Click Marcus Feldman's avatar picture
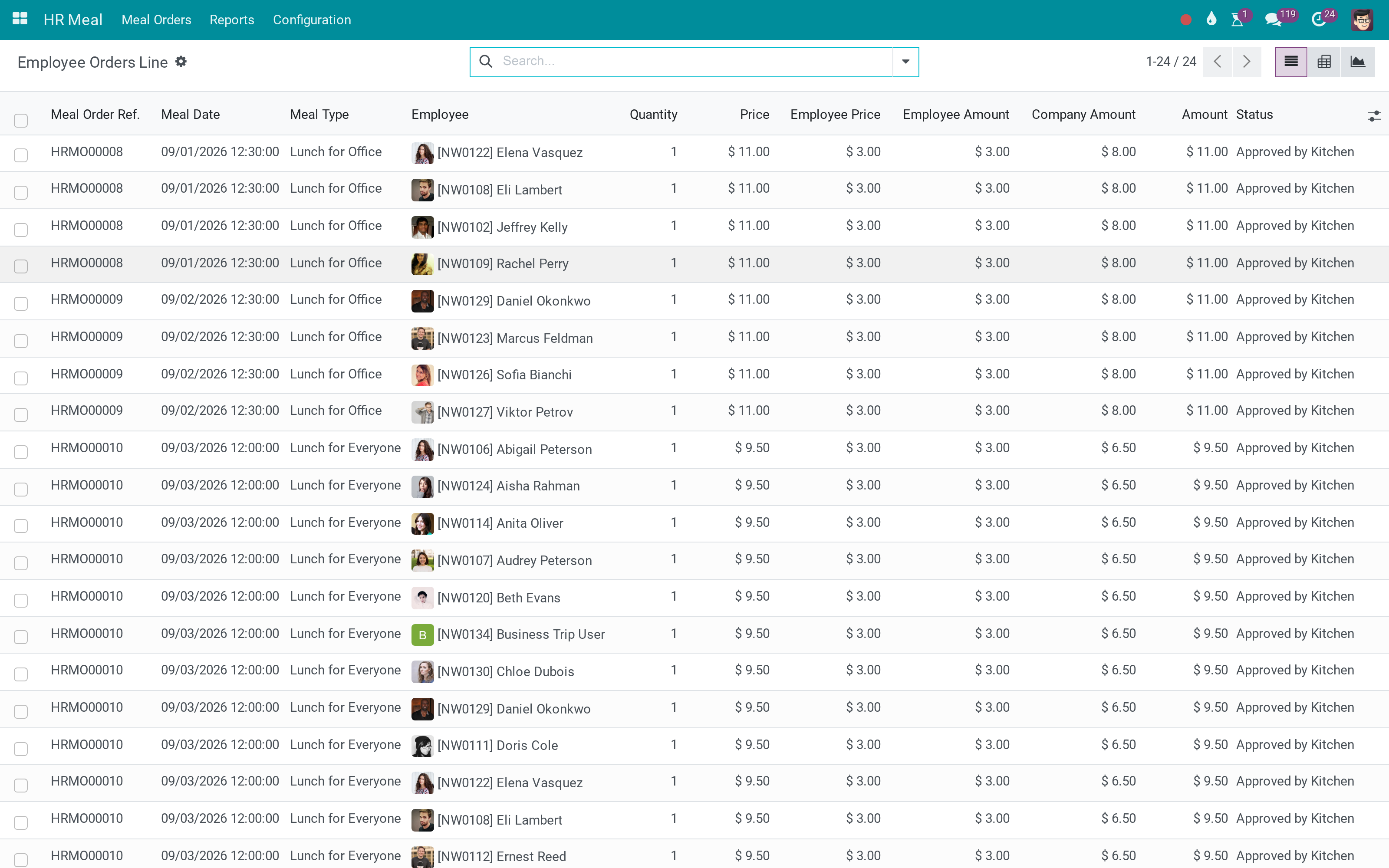 422,338
